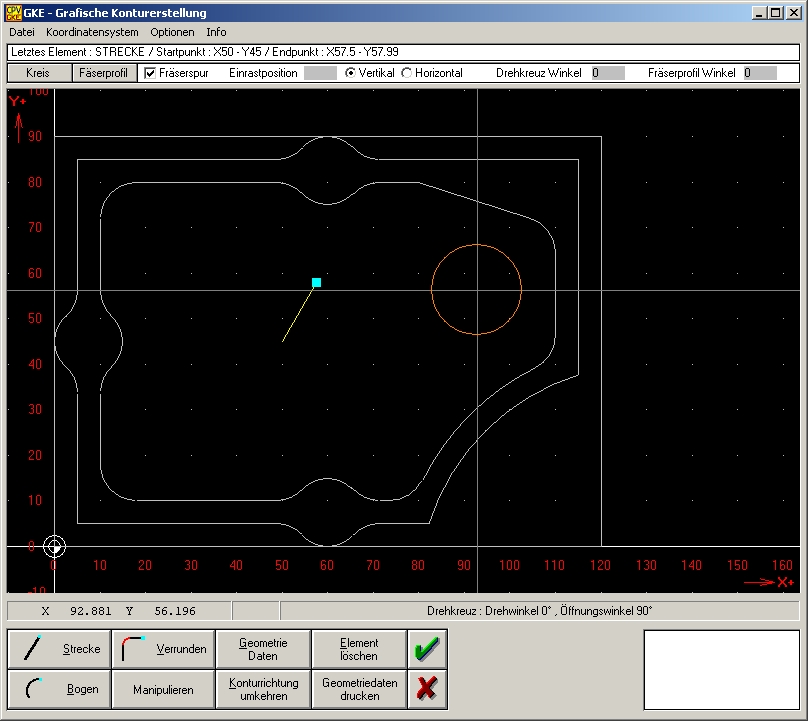Confirm with the green checkmark button
Image resolution: width=808 pixels, height=721 pixels.
pyautogui.click(x=427, y=649)
